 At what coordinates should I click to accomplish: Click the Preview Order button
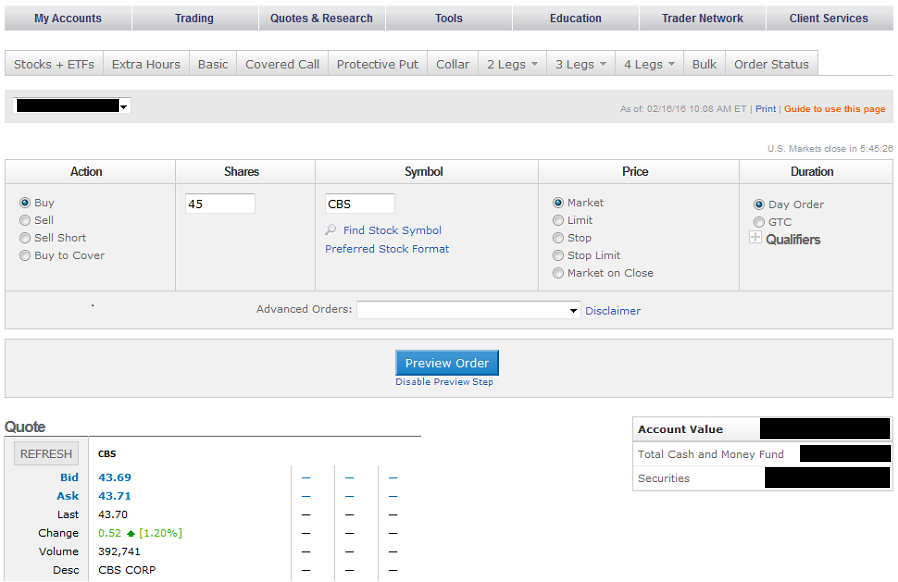pos(447,363)
